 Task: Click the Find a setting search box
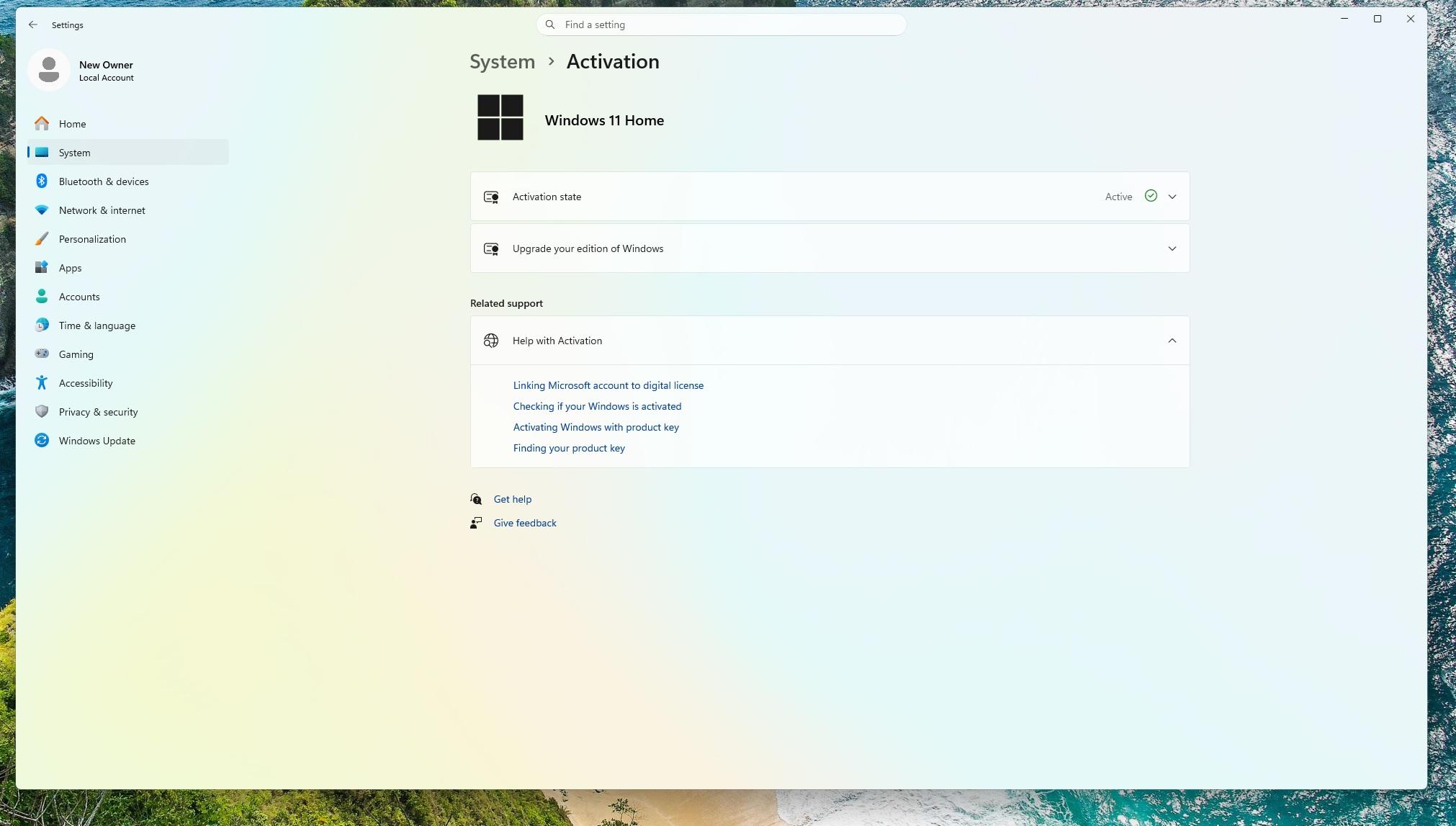tap(721, 24)
